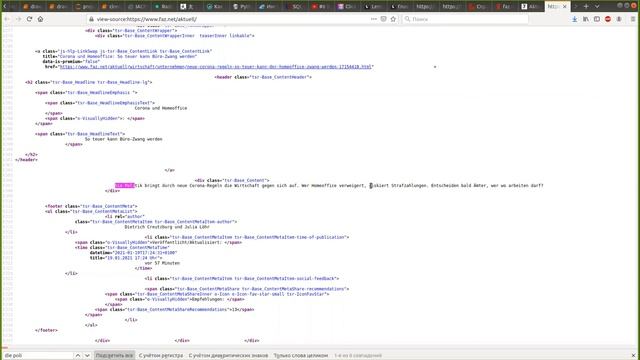Click the lock icon in address bar

click(x=91, y=19)
